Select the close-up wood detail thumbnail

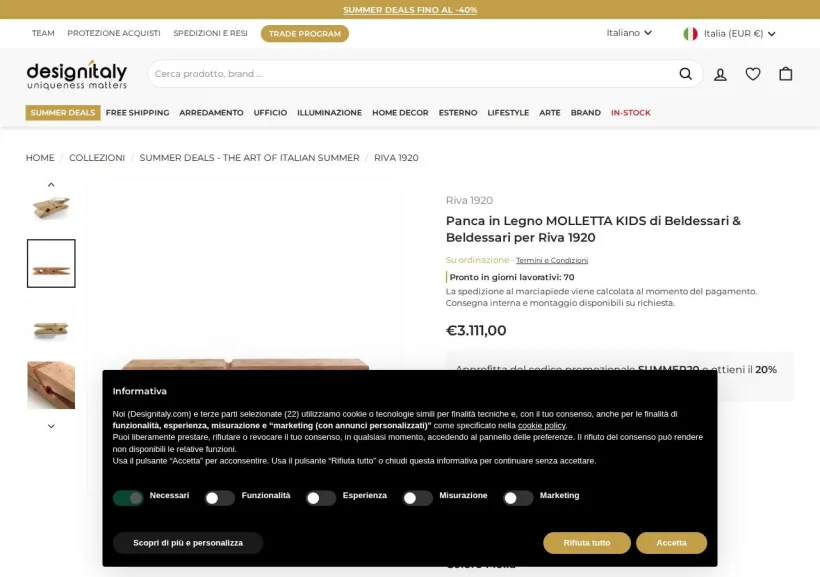51,385
